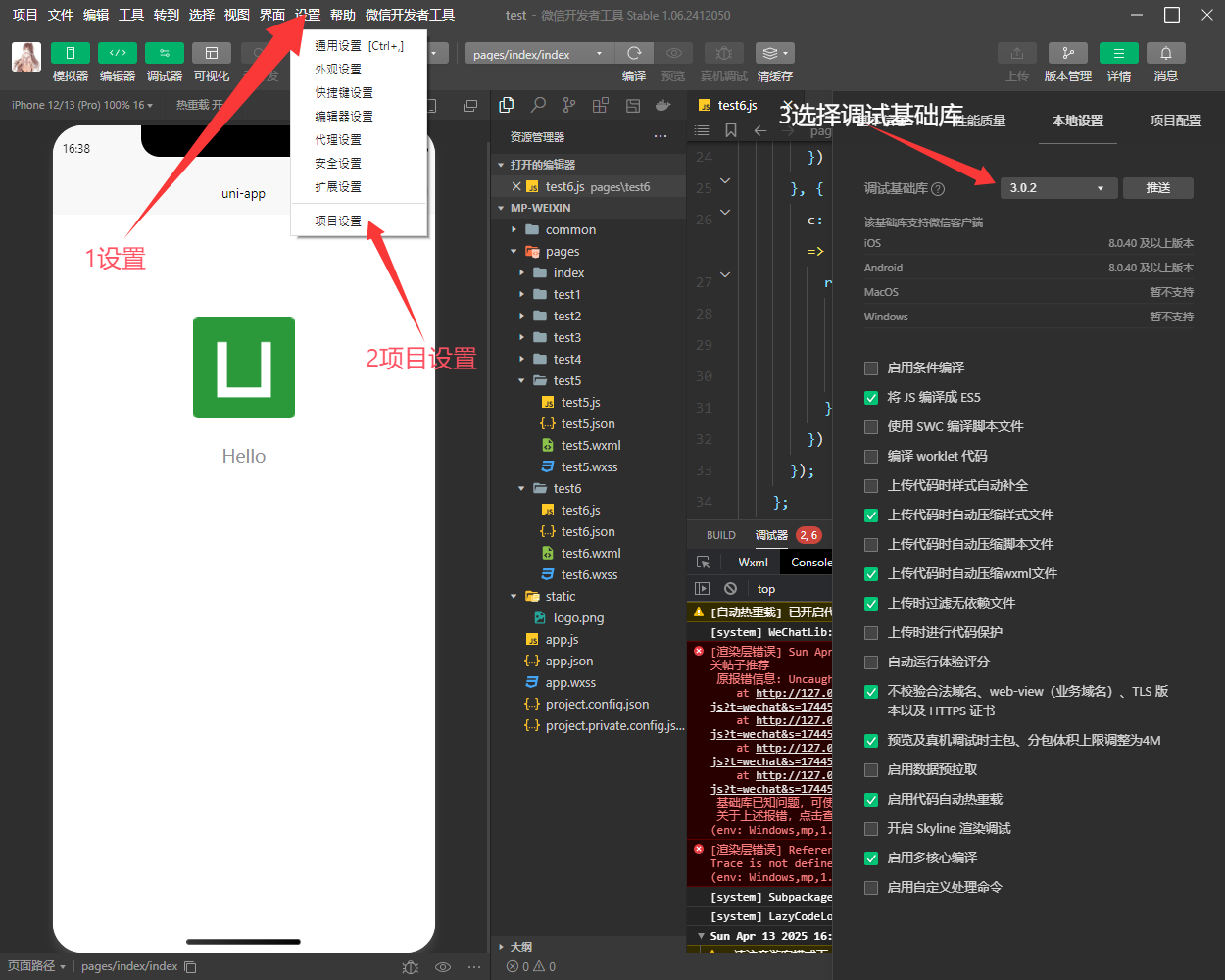Open the 文件 menu

(x=61, y=15)
